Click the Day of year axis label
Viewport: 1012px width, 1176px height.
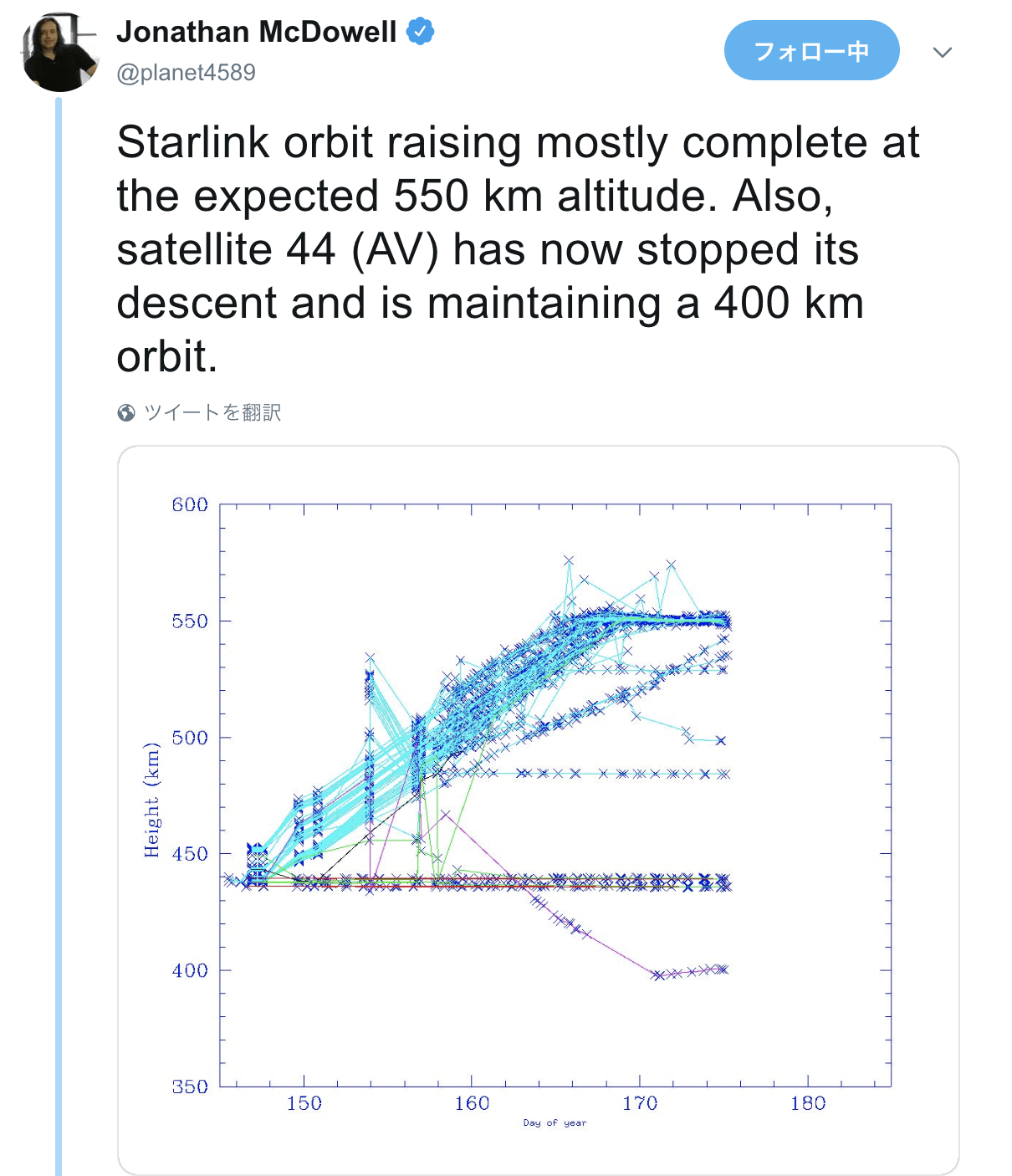tap(555, 1122)
